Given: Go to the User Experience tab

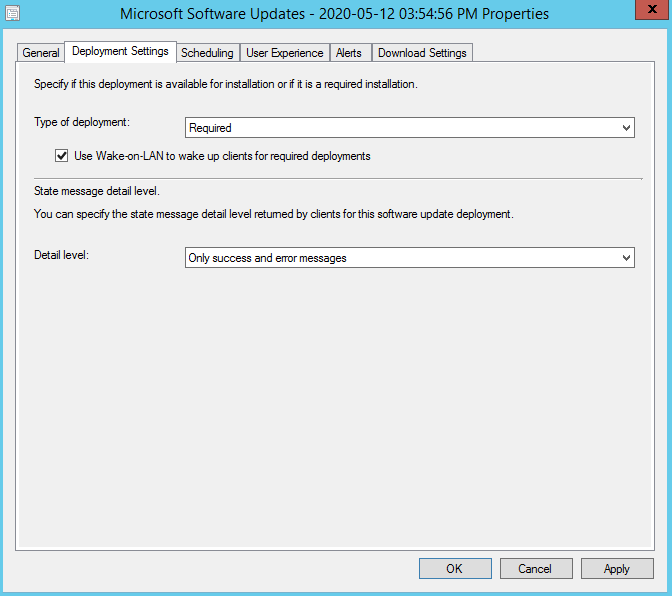Looking at the screenshot, I should (285, 53).
